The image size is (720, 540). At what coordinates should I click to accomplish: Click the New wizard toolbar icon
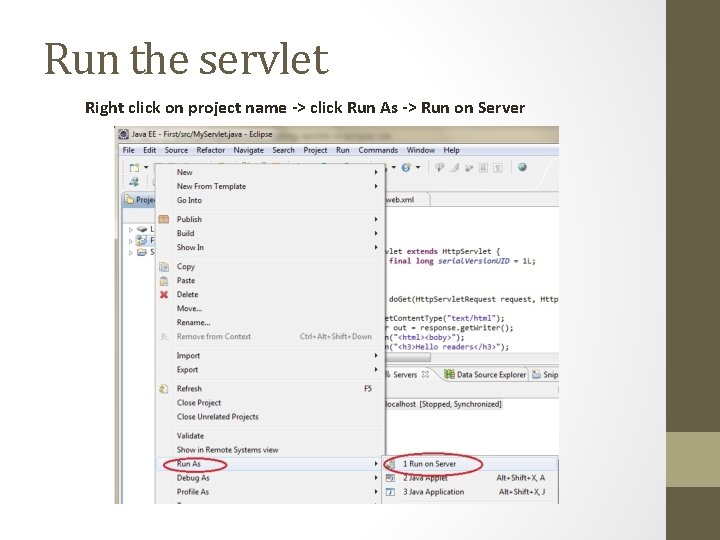(x=134, y=168)
